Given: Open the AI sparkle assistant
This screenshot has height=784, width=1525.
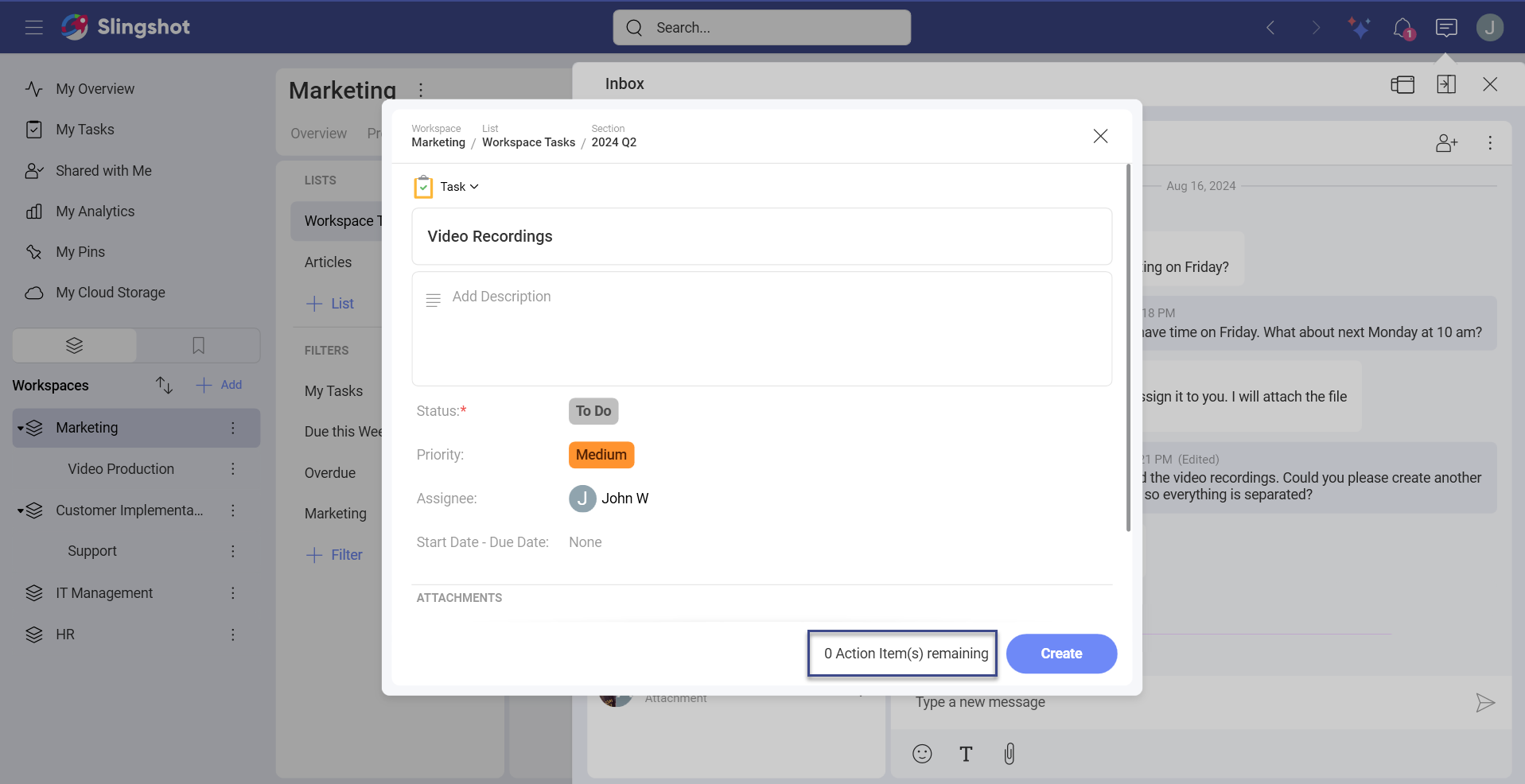Looking at the screenshot, I should pos(1359,28).
